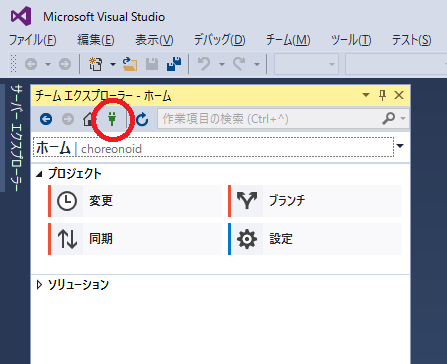Click the green connection plug icon
This screenshot has width=447, height=364.
coord(112,119)
